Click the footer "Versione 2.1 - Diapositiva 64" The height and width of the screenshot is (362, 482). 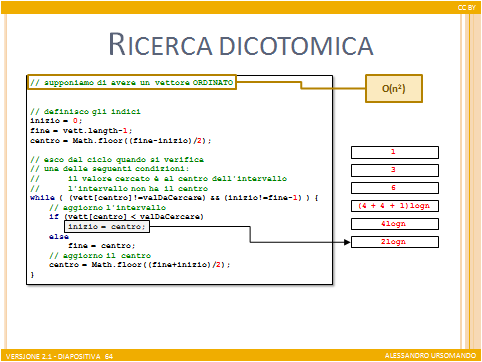click(59, 356)
